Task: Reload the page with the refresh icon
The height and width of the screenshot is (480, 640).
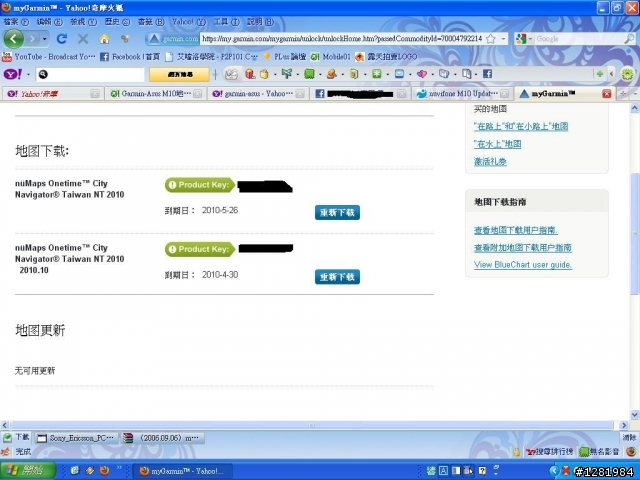Action: point(62,39)
